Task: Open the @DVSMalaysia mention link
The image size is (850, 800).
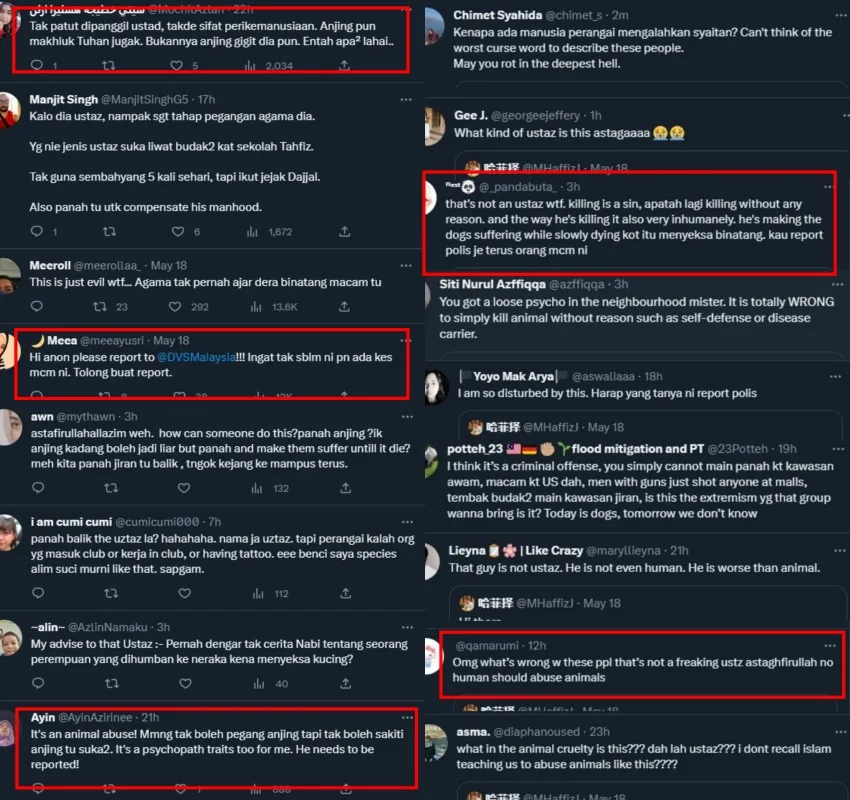Action: tap(196, 357)
